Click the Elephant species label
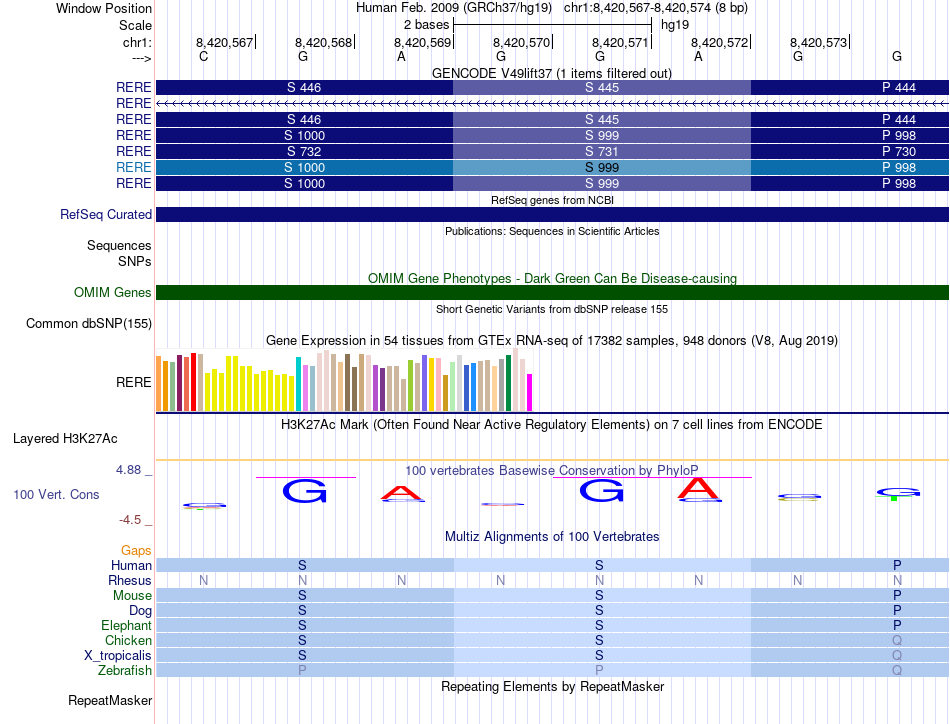 pos(127,625)
